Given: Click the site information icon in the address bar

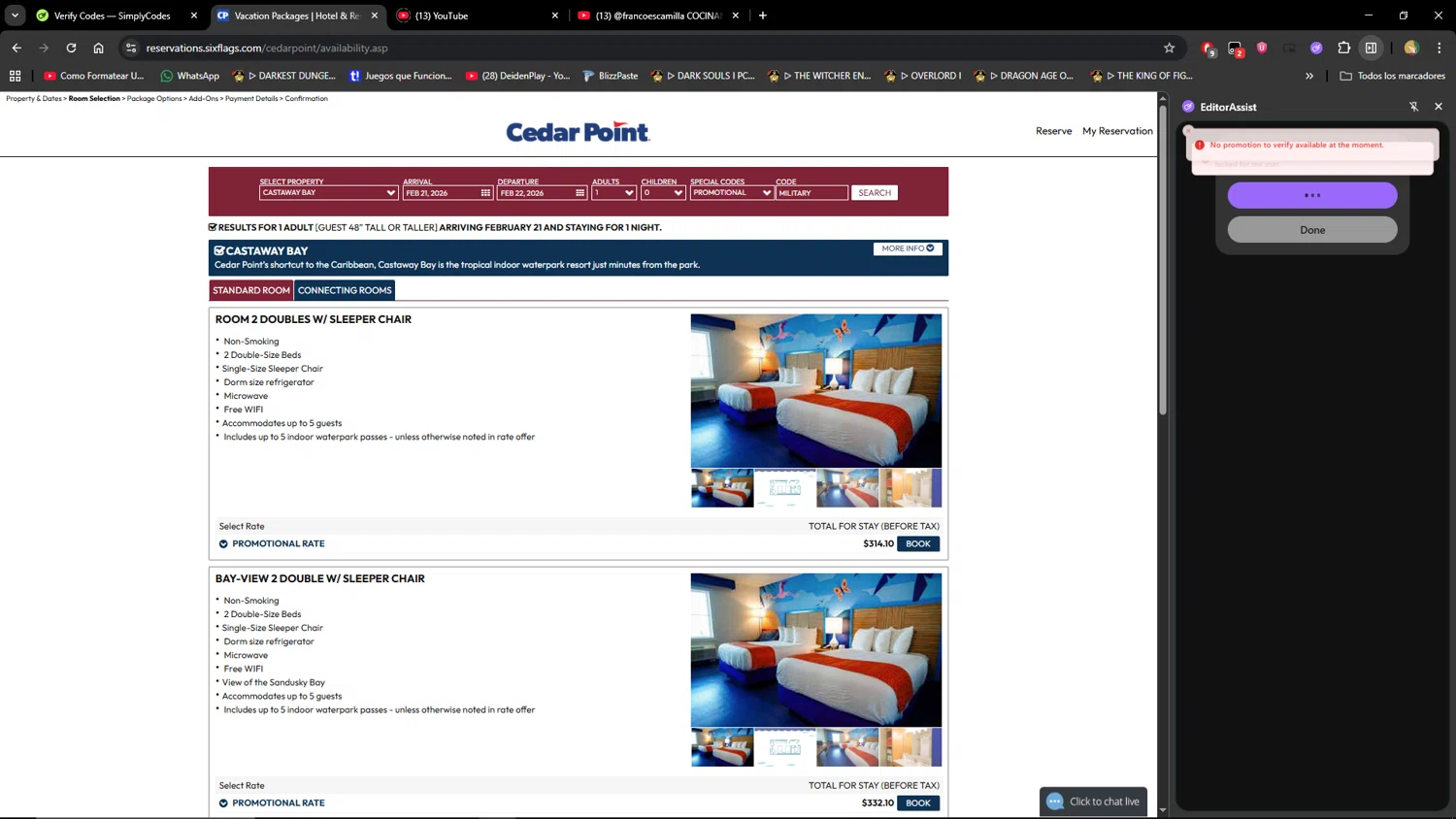Looking at the screenshot, I should (131, 48).
